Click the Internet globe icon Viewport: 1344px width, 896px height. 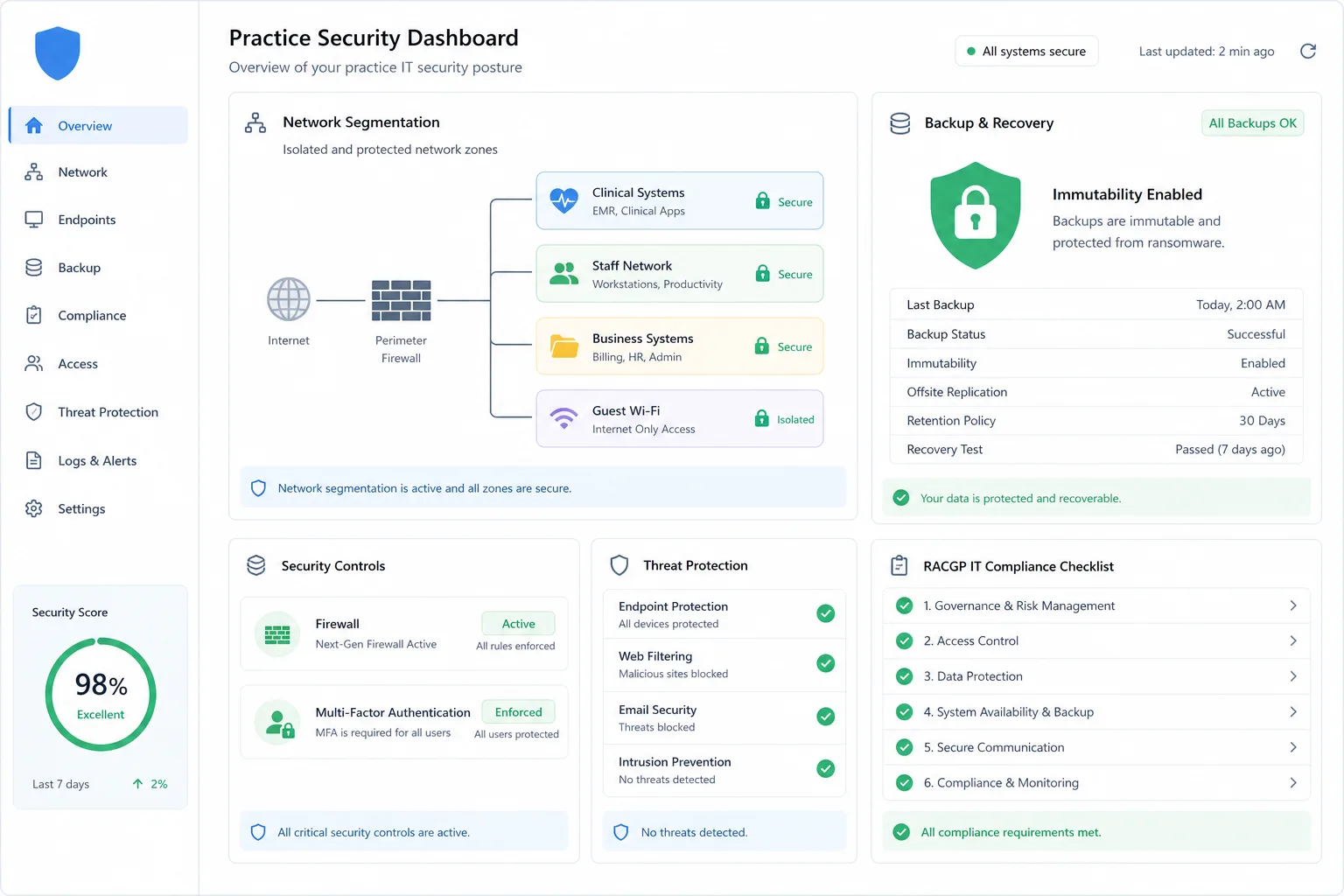click(289, 299)
